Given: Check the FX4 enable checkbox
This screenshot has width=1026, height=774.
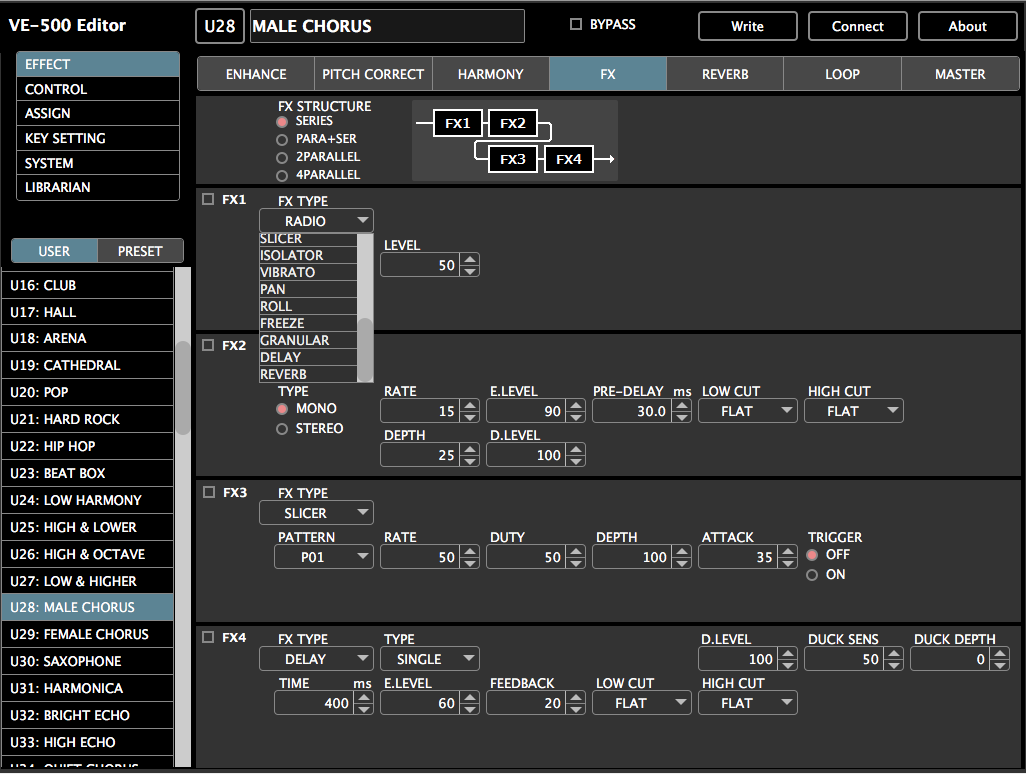Looking at the screenshot, I should [209, 638].
